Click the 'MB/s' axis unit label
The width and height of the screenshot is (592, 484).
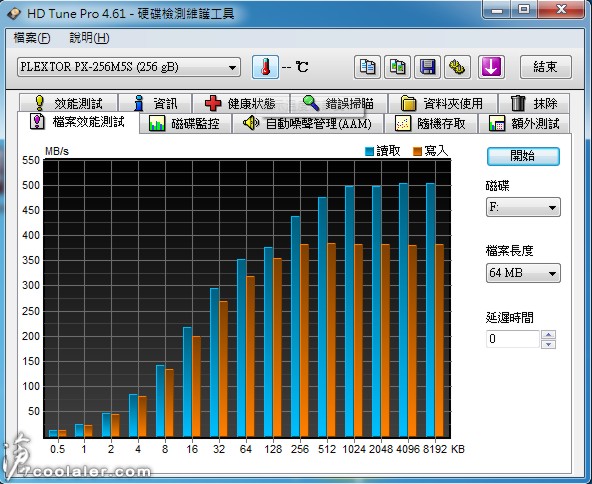pos(57,151)
